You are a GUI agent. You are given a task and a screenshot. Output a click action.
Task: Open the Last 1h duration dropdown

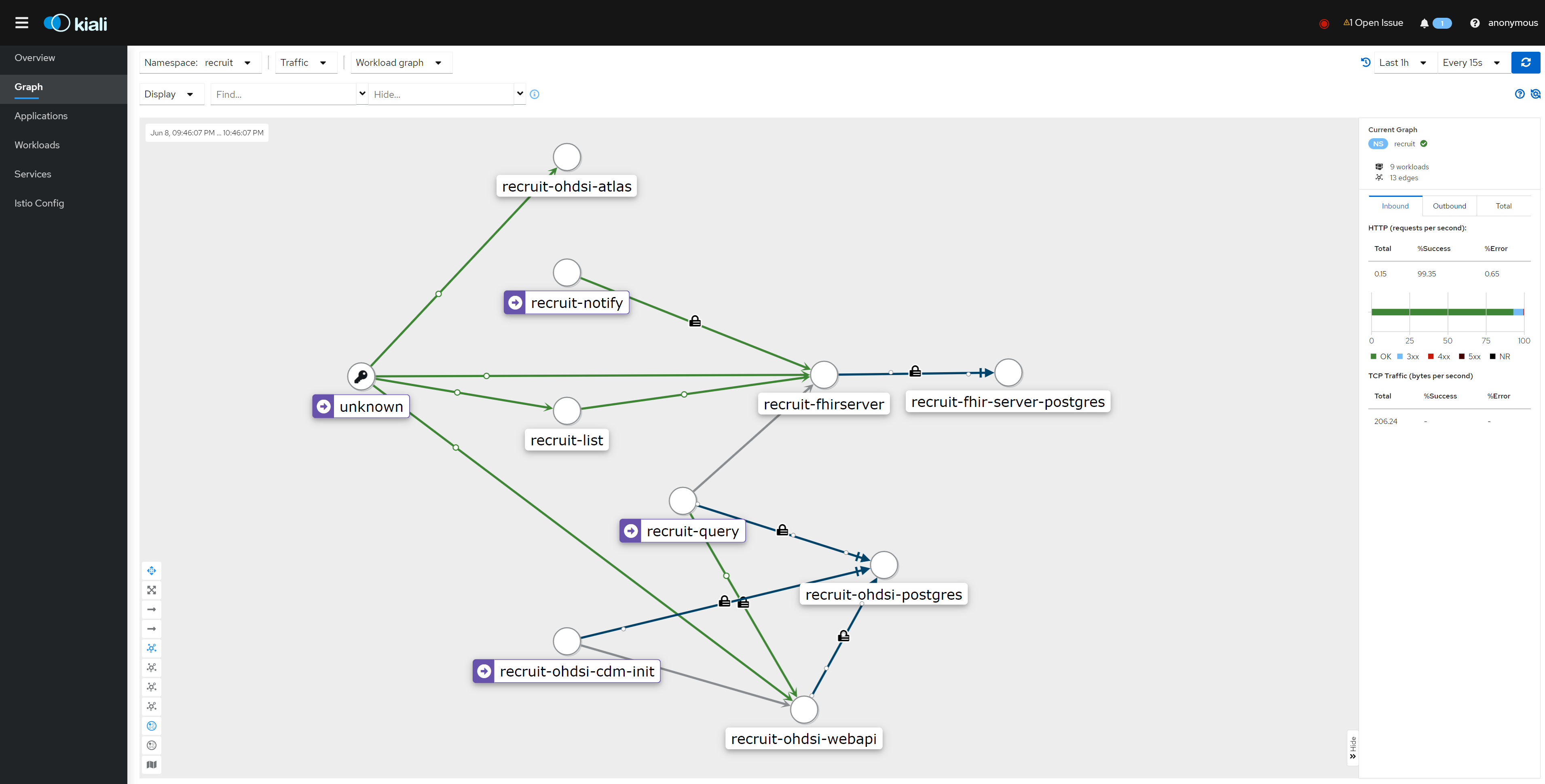1405,62
